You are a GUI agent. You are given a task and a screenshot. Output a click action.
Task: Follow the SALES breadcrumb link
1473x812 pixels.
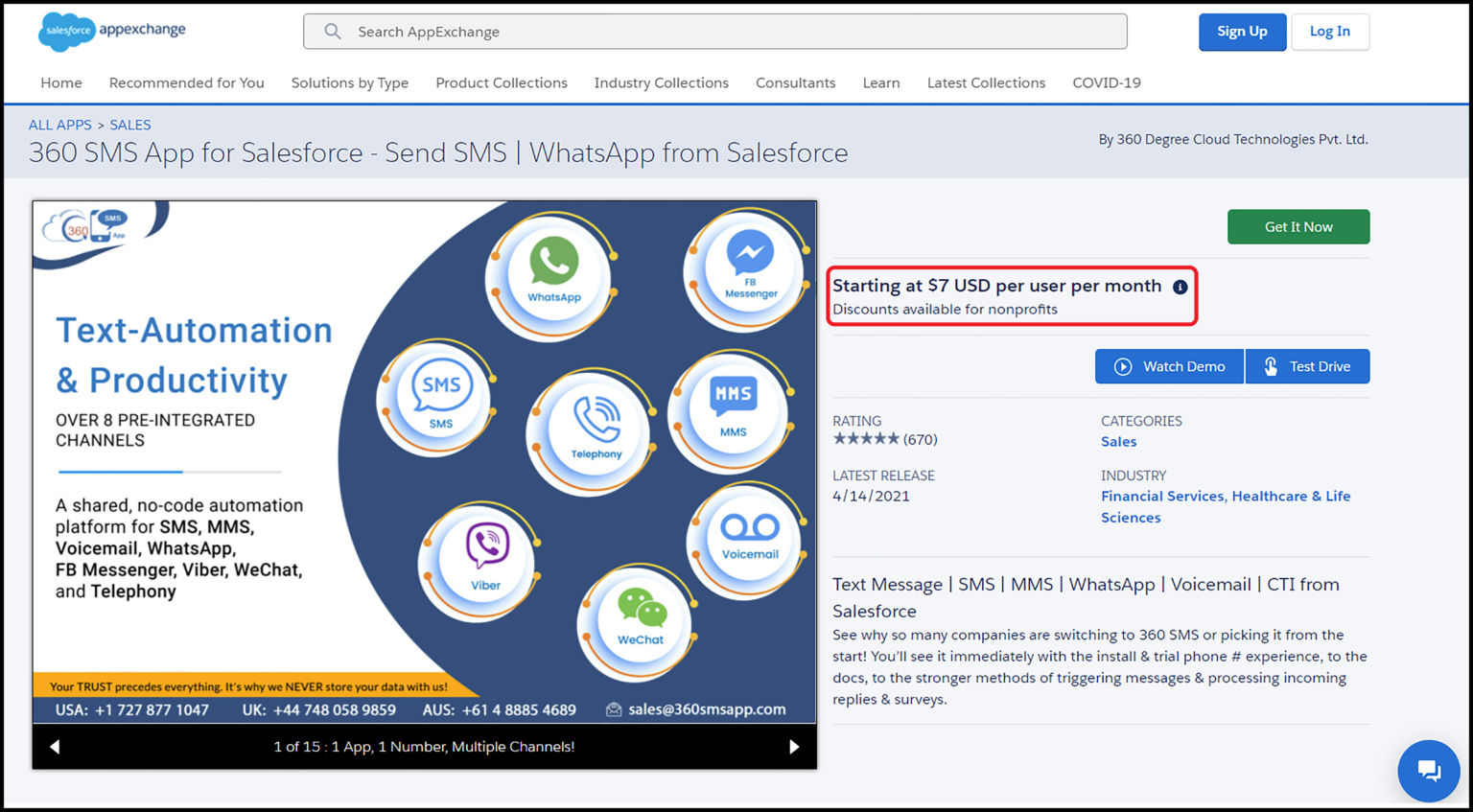(x=130, y=125)
